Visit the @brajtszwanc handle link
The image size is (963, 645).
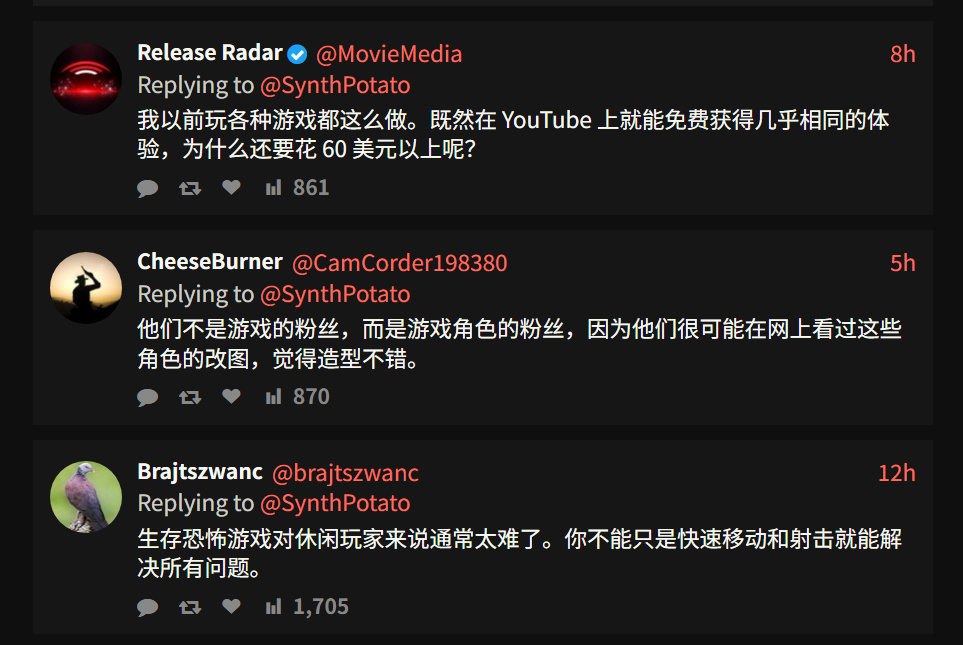tap(345, 473)
